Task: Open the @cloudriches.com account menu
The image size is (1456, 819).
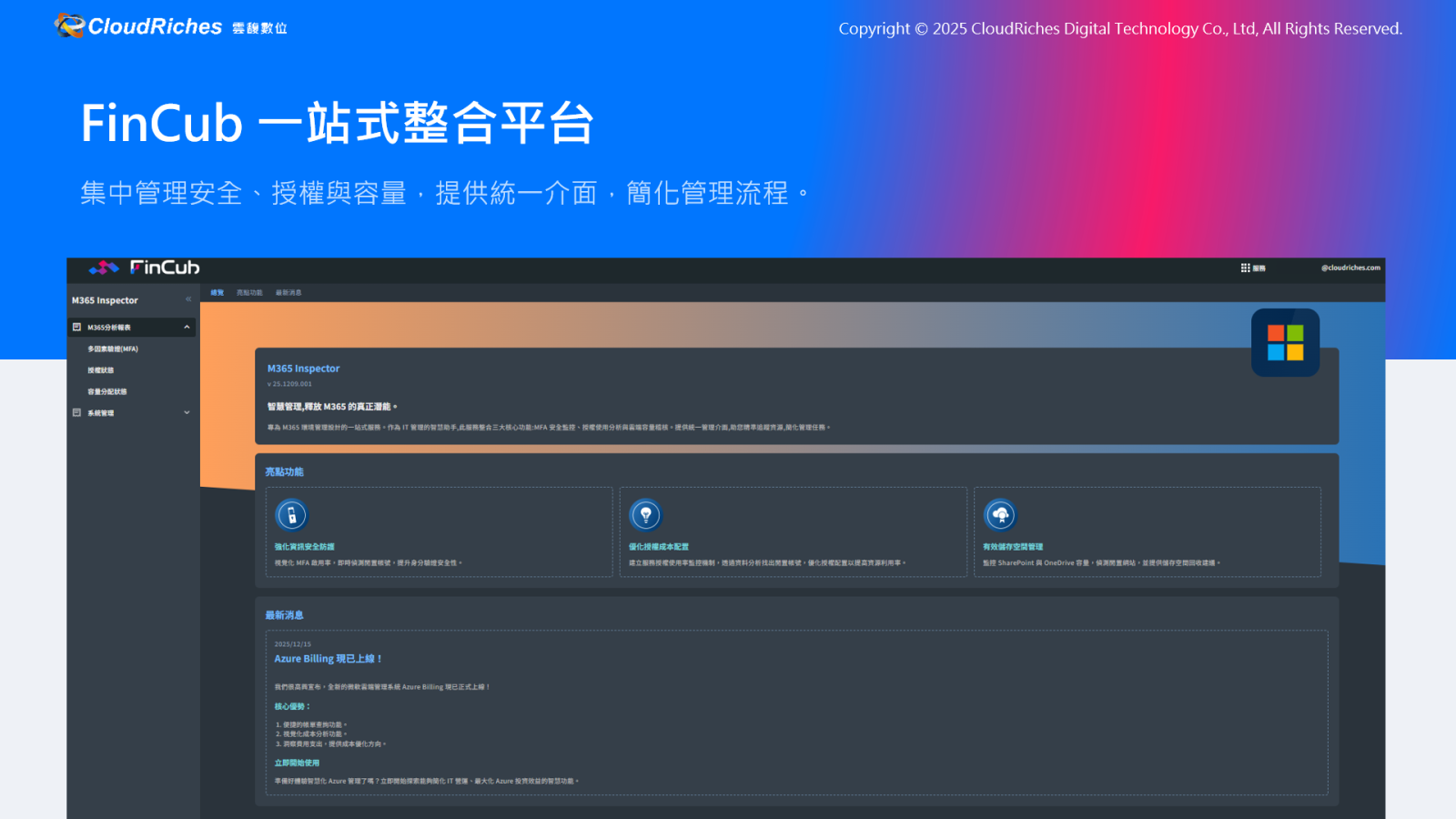Action: (x=1350, y=268)
